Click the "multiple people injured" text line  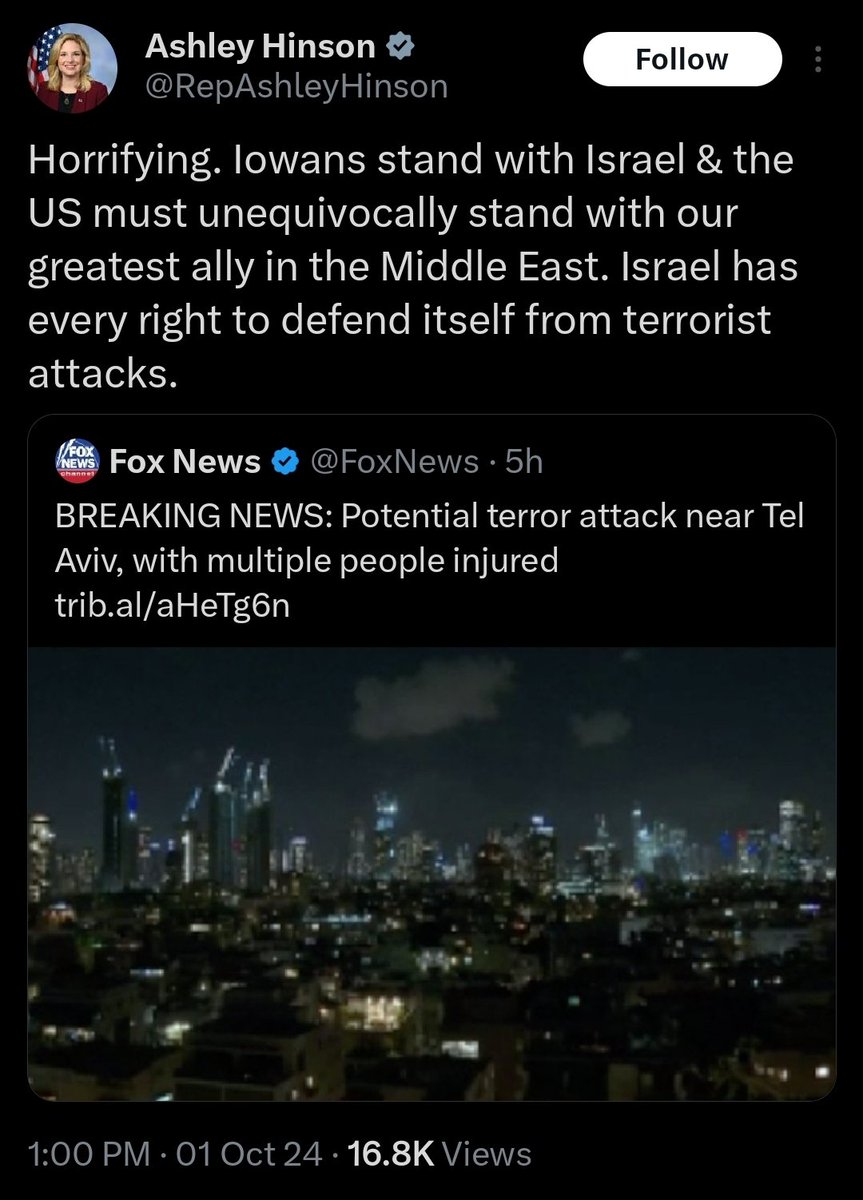pos(306,561)
